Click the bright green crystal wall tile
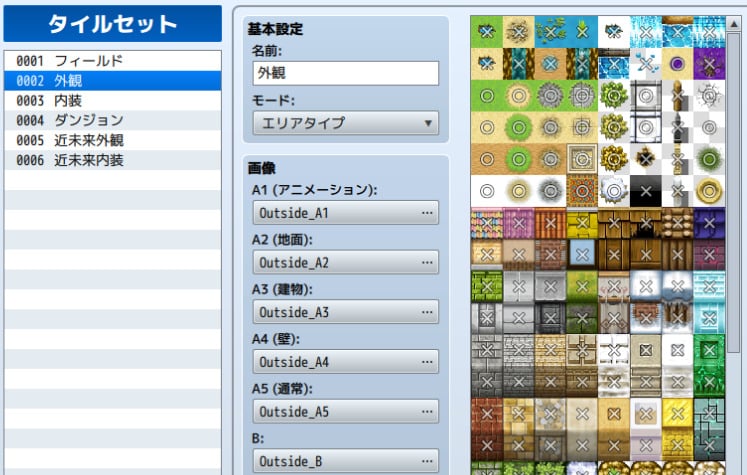The image size is (747, 475). [709, 350]
